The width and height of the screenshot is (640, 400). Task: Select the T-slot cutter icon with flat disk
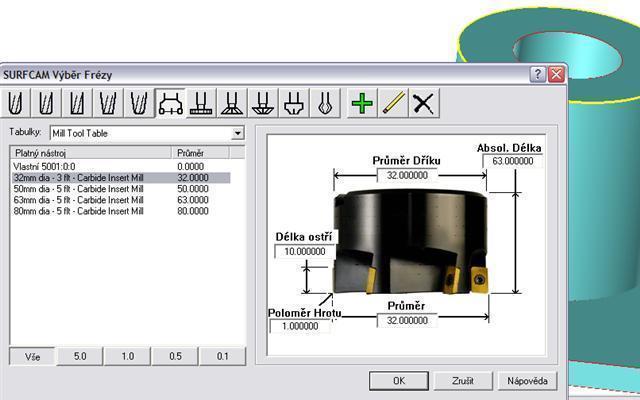pos(201,103)
